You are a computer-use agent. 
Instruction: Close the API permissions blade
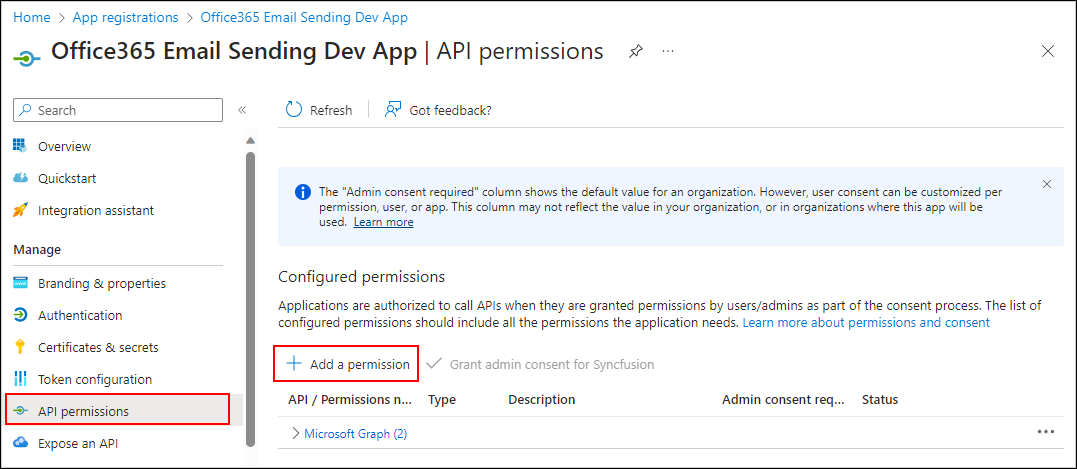[x=1048, y=51]
